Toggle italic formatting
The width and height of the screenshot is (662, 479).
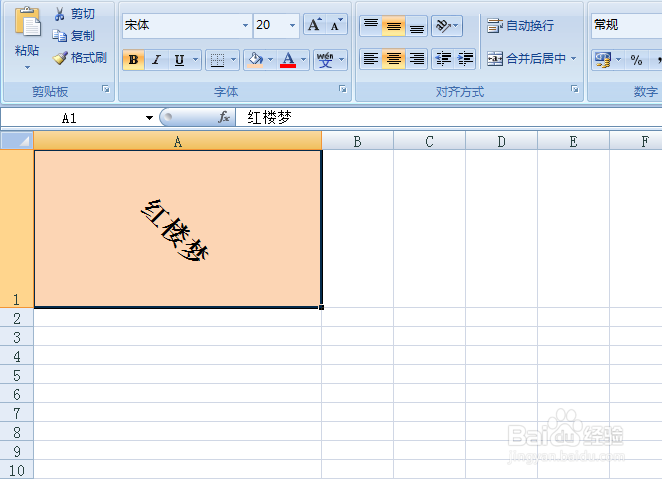coord(156,60)
